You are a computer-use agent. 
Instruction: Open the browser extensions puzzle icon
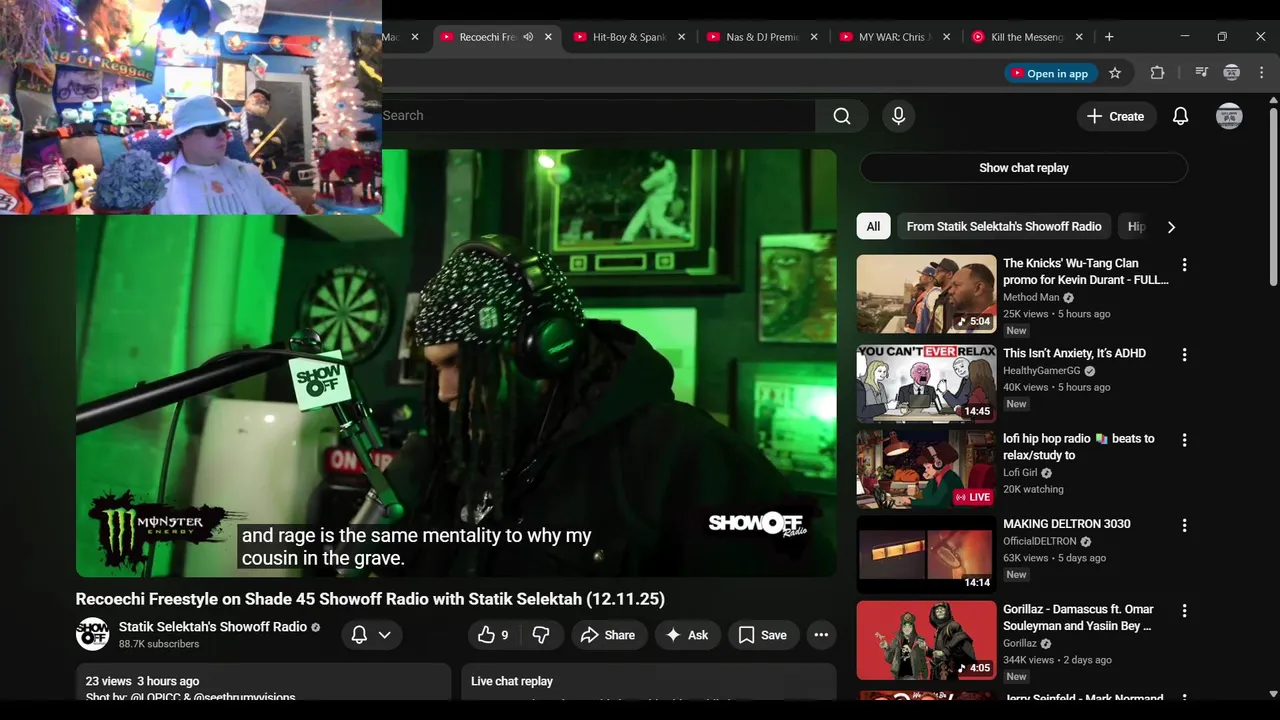(x=1157, y=73)
